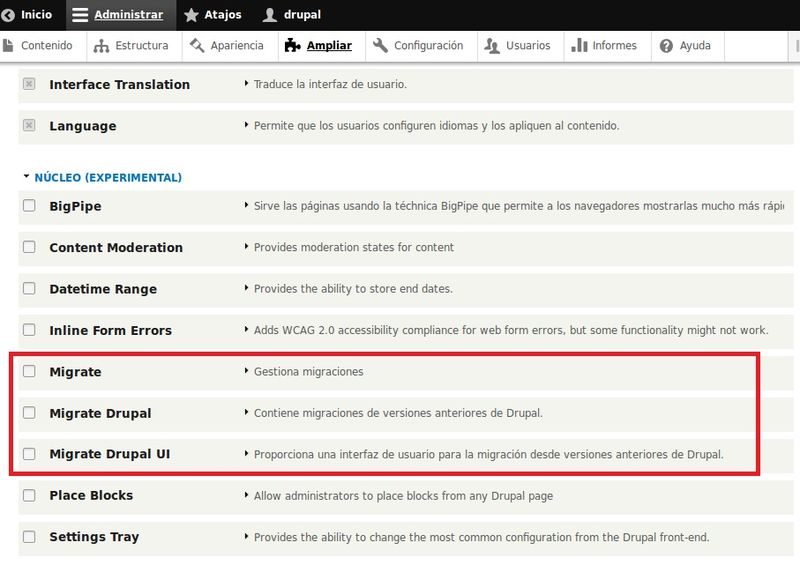Toggle the Administrar toolbar tab
Viewport: 800px width, 565px height.
click(x=121, y=15)
